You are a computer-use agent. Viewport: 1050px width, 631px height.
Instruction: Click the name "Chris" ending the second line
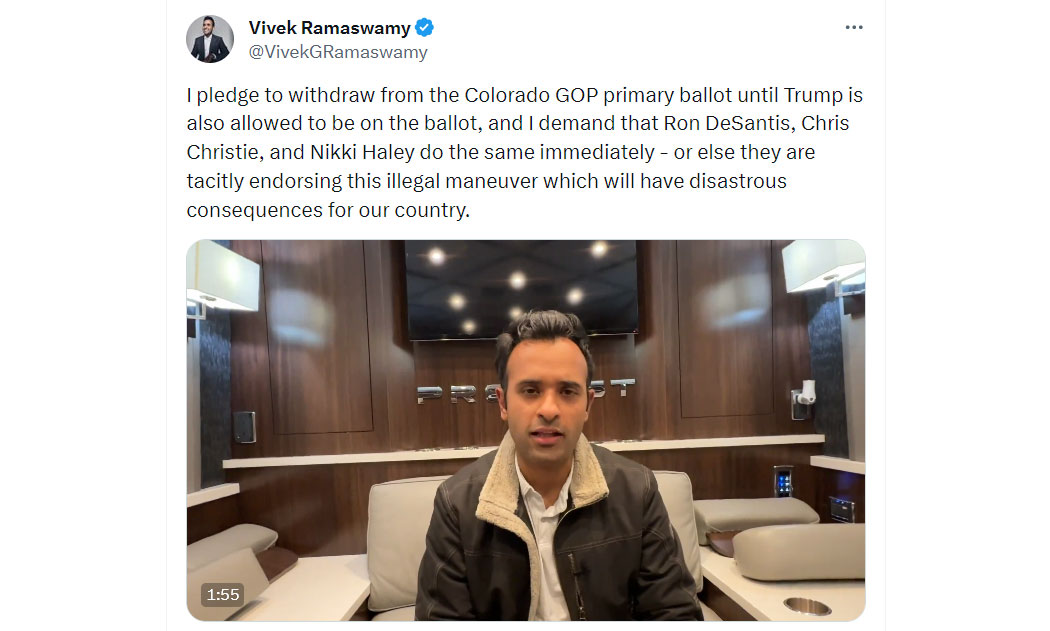[825, 123]
